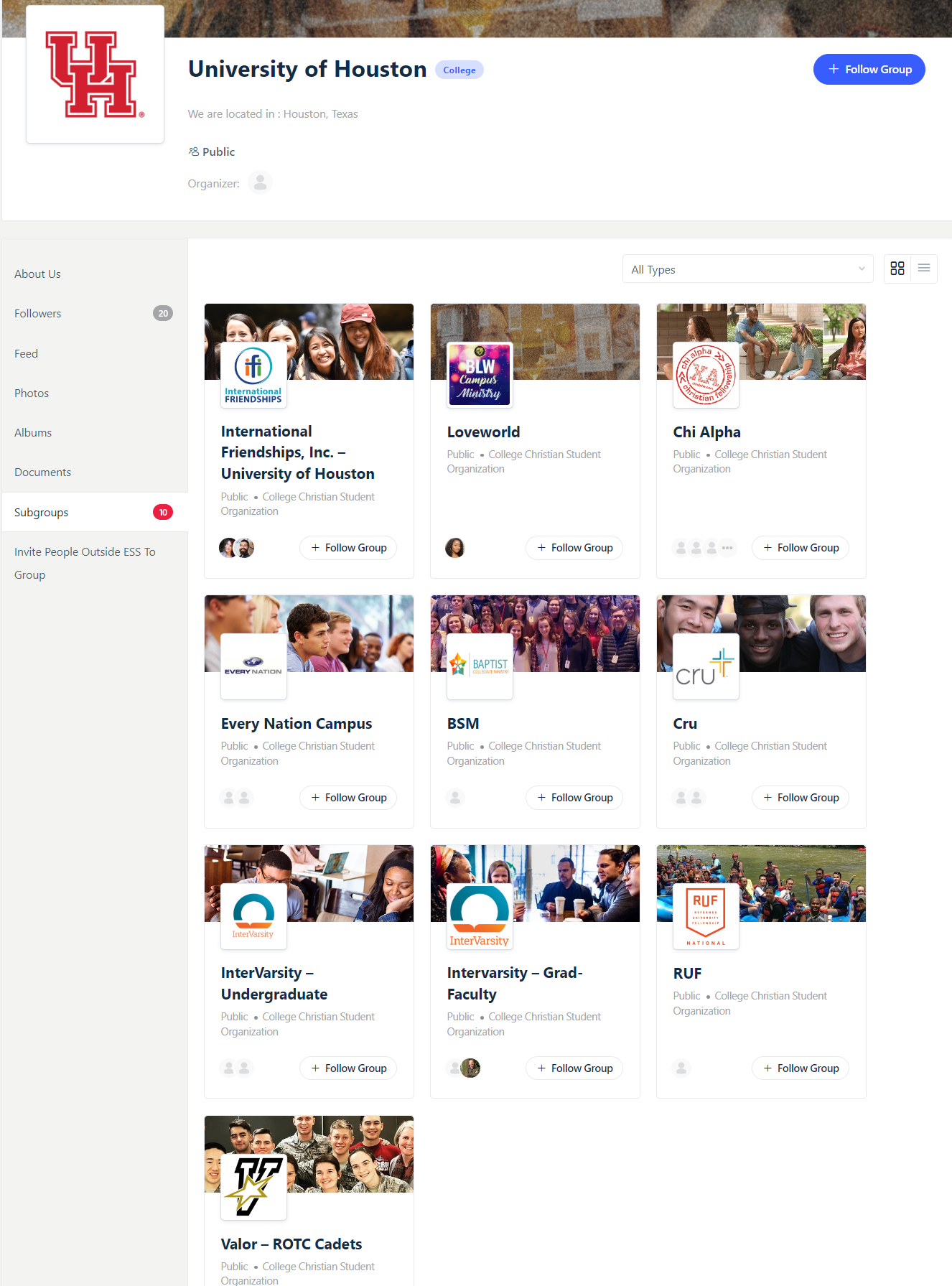Open the Cru logo
The image size is (952, 1286).
tap(706, 667)
